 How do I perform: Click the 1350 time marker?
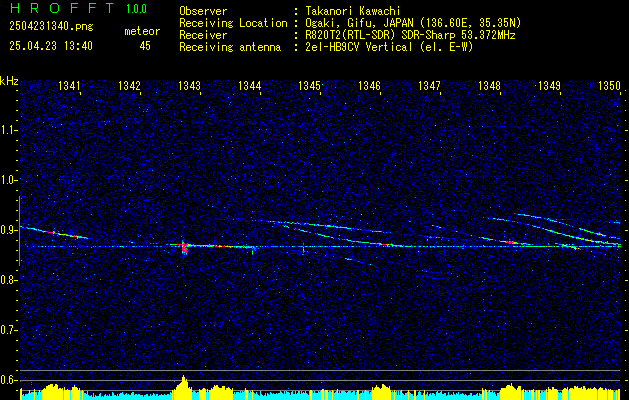click(x=609, y=86)
